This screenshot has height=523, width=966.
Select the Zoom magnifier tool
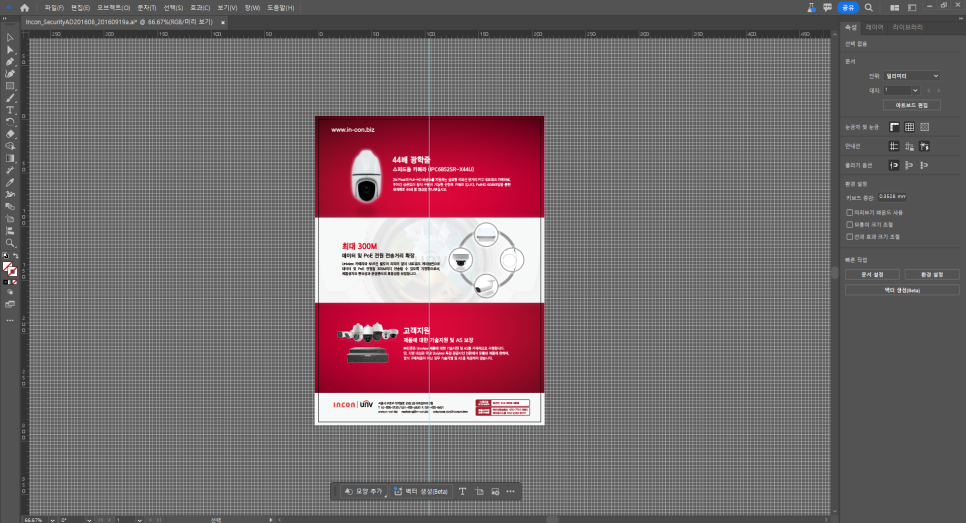pos(10,243)
